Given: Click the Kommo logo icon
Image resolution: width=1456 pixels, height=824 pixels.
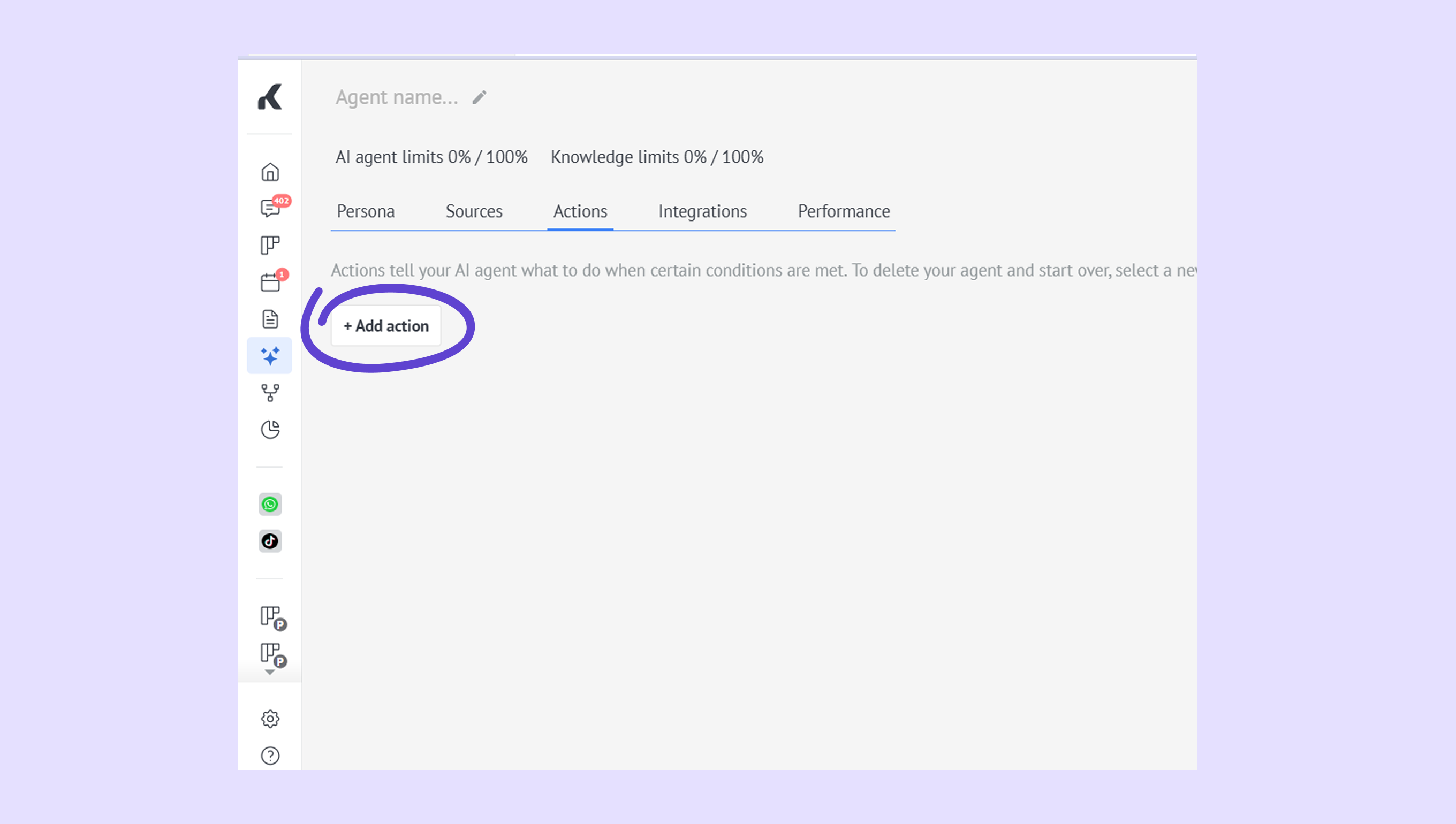Looking at the screenshot, I should pyautogui.click(x=269, y=97).
